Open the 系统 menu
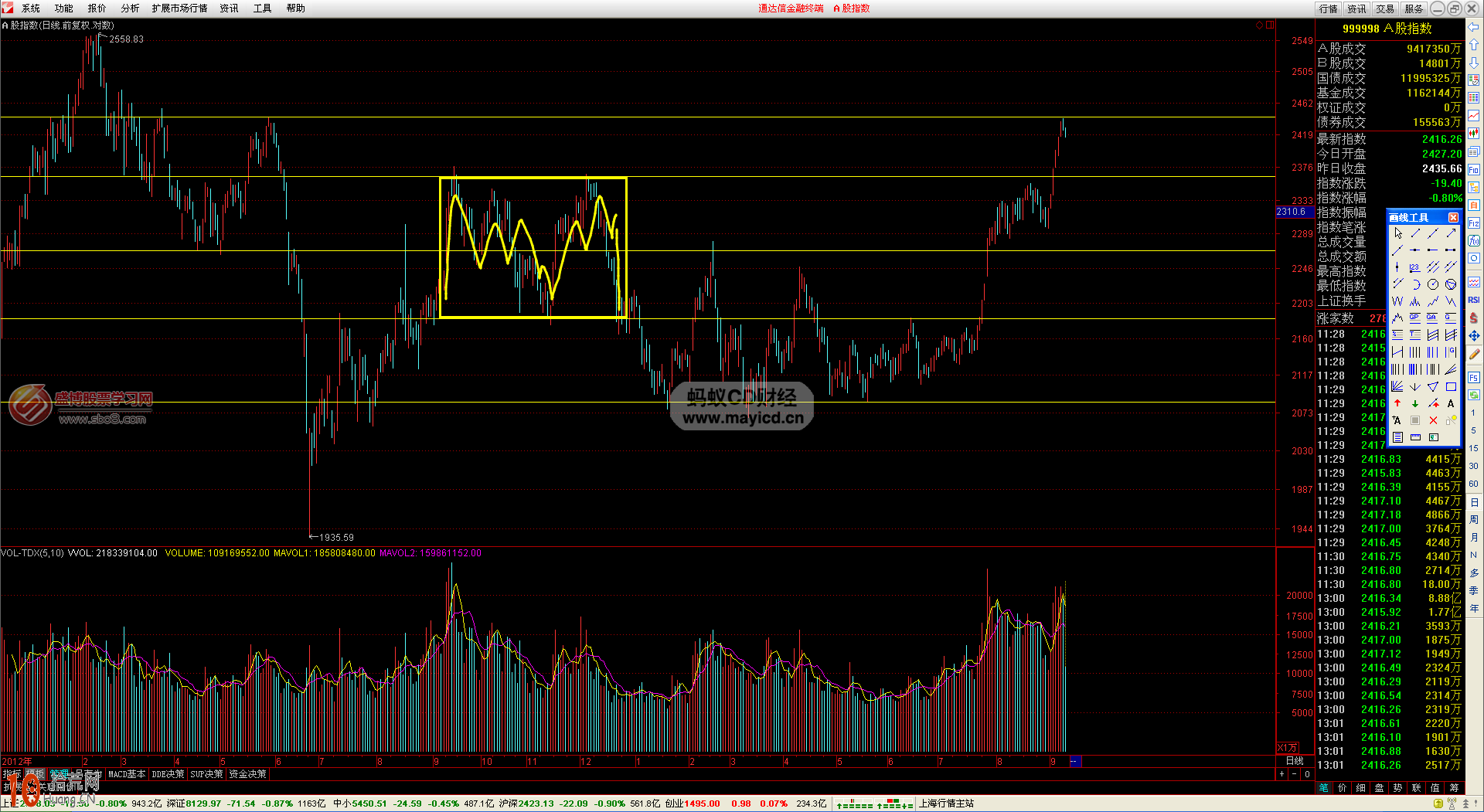This screenshot has height=812, width=1484. tap(31, 8)
